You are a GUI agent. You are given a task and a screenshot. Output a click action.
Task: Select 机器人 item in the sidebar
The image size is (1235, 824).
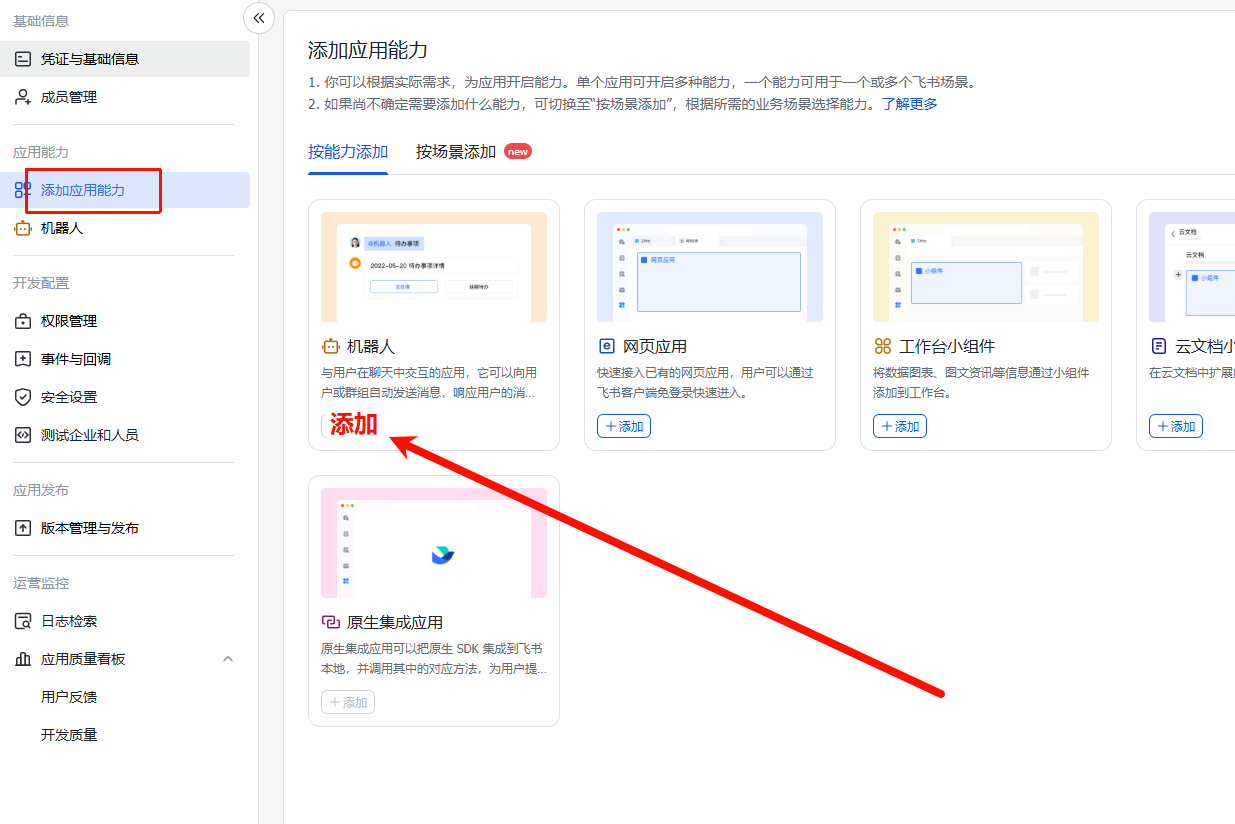coord(62,228)
